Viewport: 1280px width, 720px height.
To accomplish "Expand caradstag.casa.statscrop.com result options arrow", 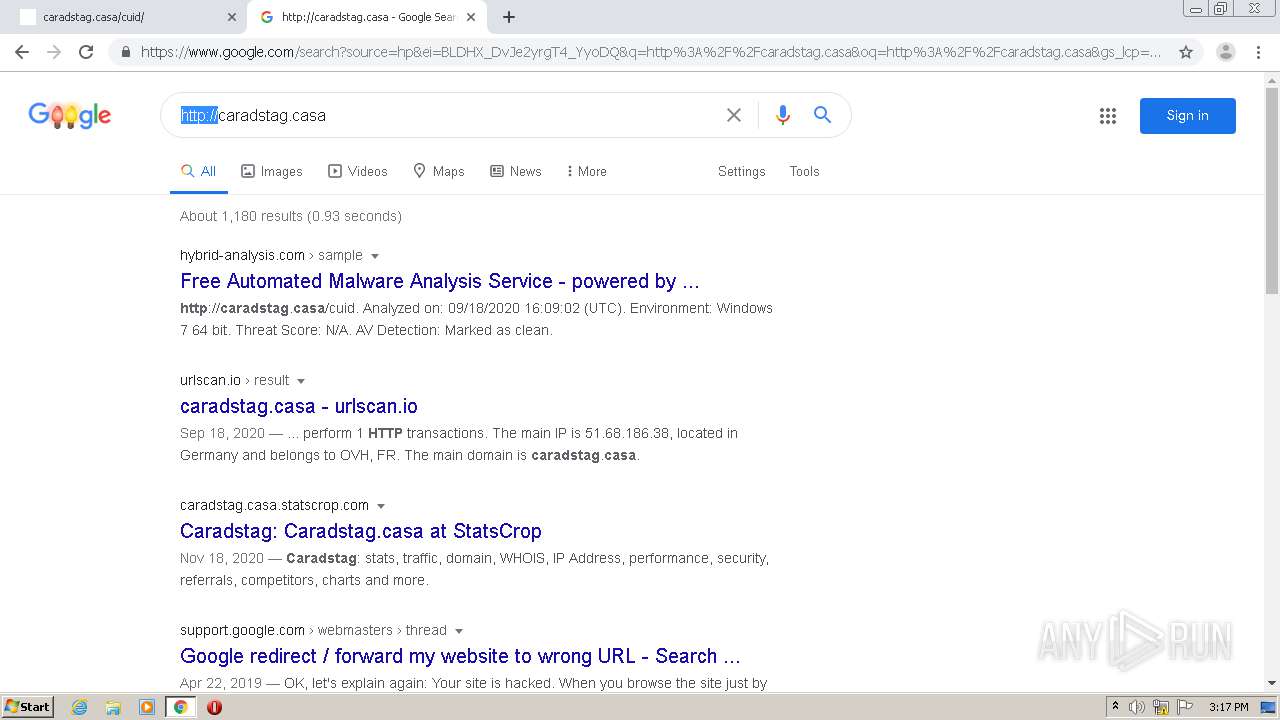I will click(x=381, y=506).
